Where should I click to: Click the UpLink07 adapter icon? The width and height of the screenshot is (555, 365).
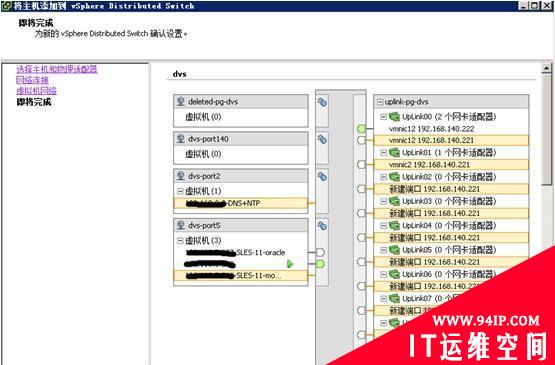394,298
